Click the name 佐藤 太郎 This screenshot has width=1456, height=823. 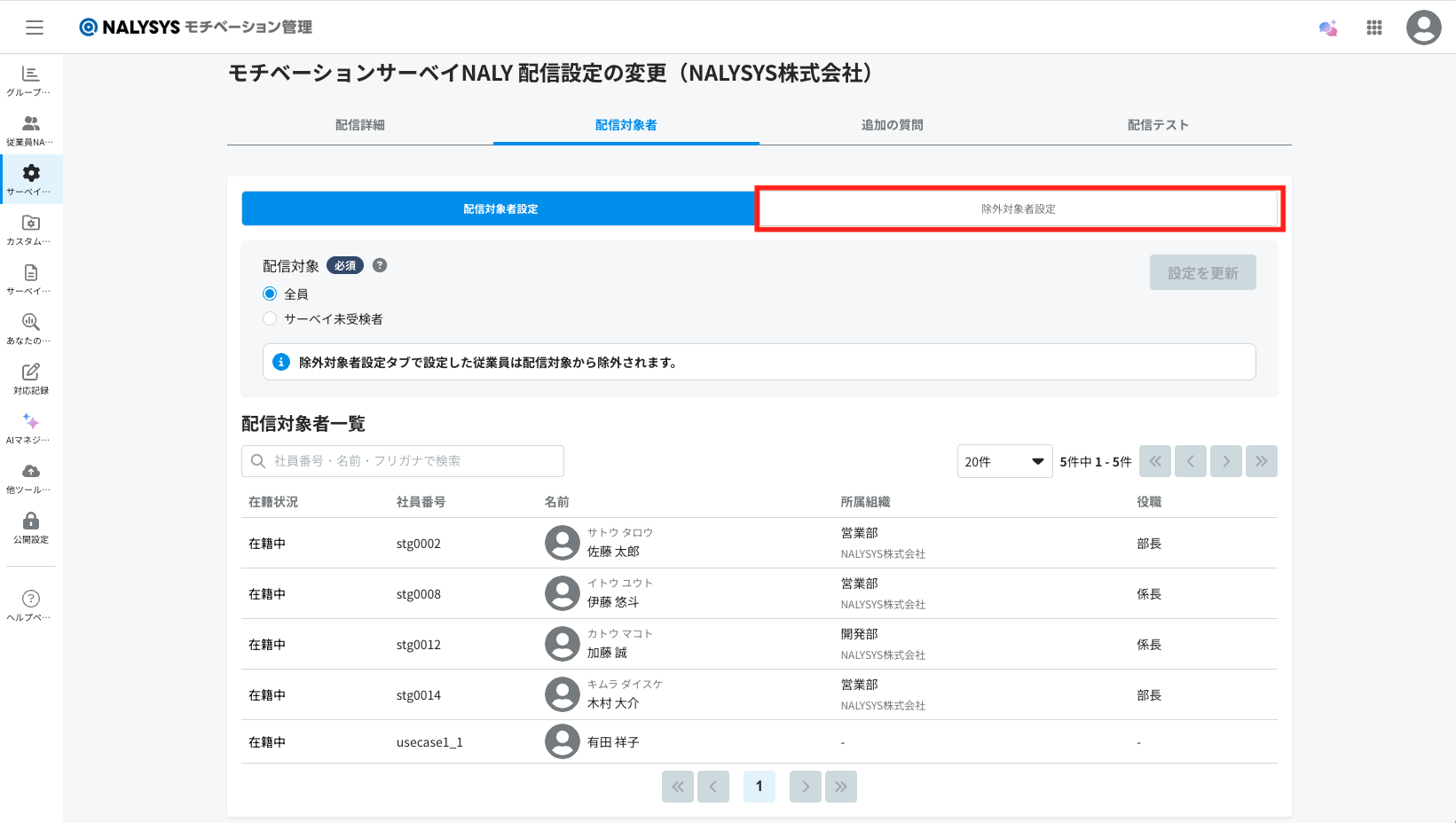point(614,552)
